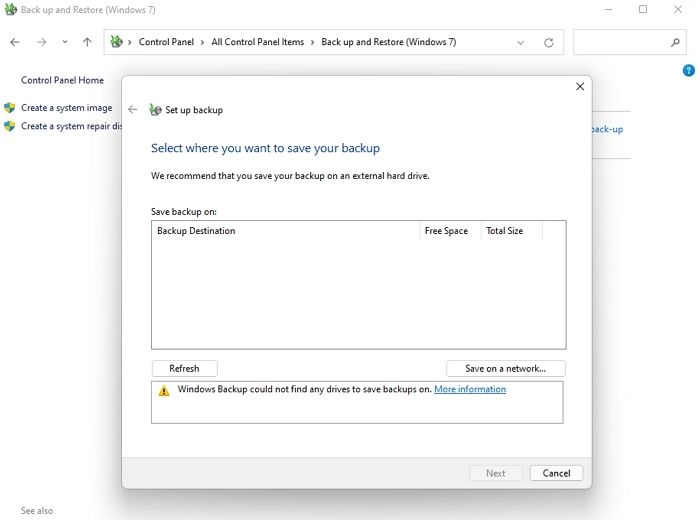Minimize the Back up and Restore window
Viewport: 700px width, 520px height.
(608, 9)
